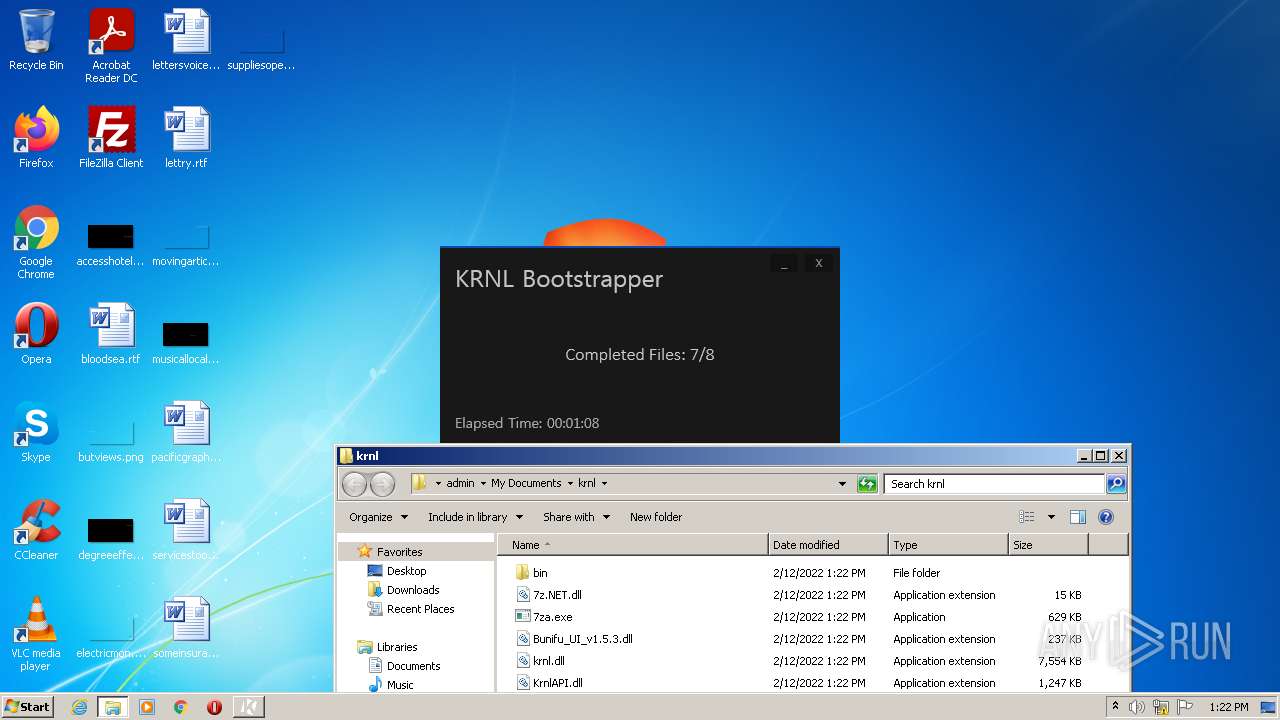Viewport: 1280px width, 720px height.
Task: Launch FileZilla Client shortcut
Action: (x=111, y=137)
